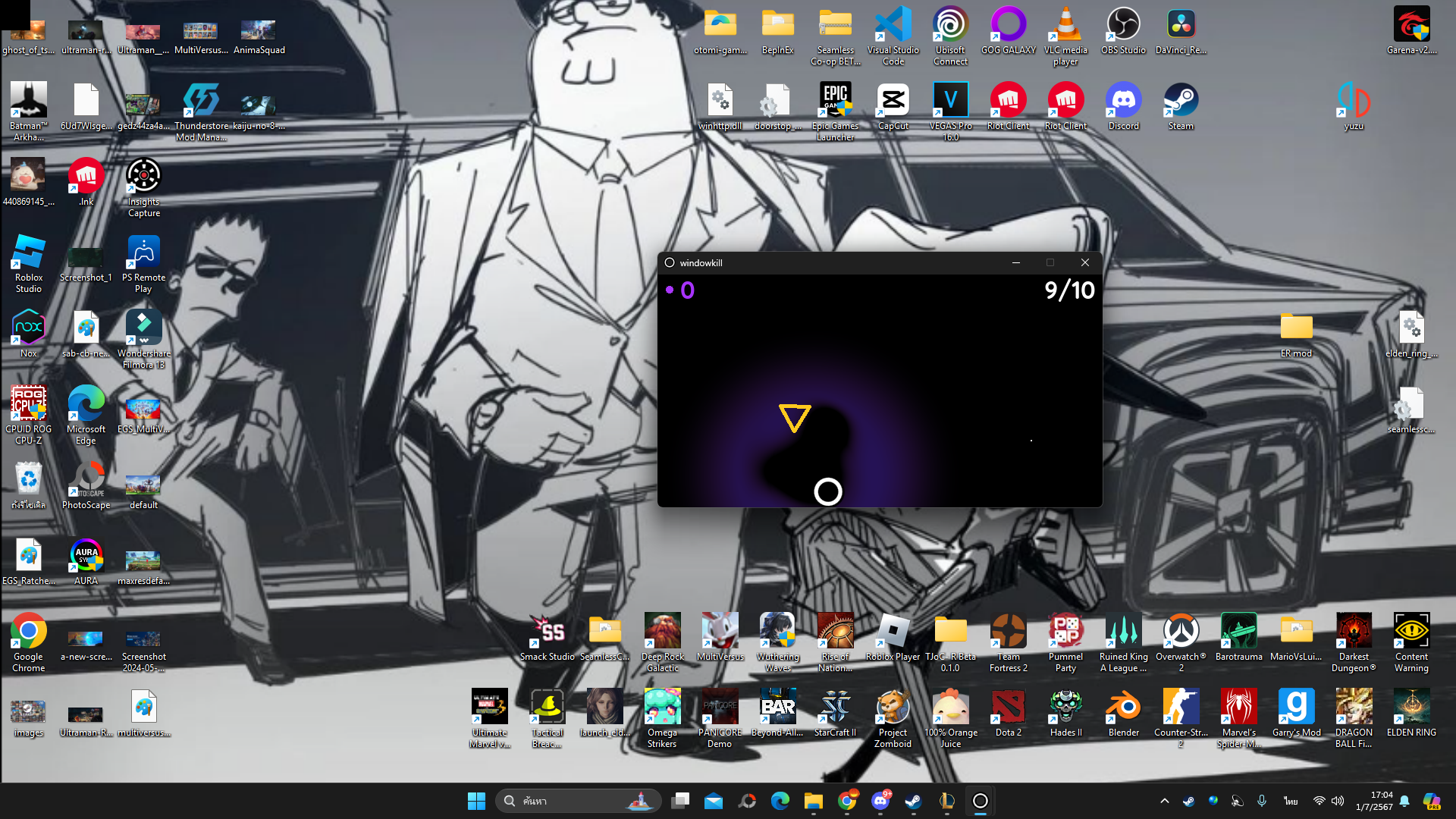
Task: Open the OBS Studio desktop icon
Action: tap(1123, 30)
